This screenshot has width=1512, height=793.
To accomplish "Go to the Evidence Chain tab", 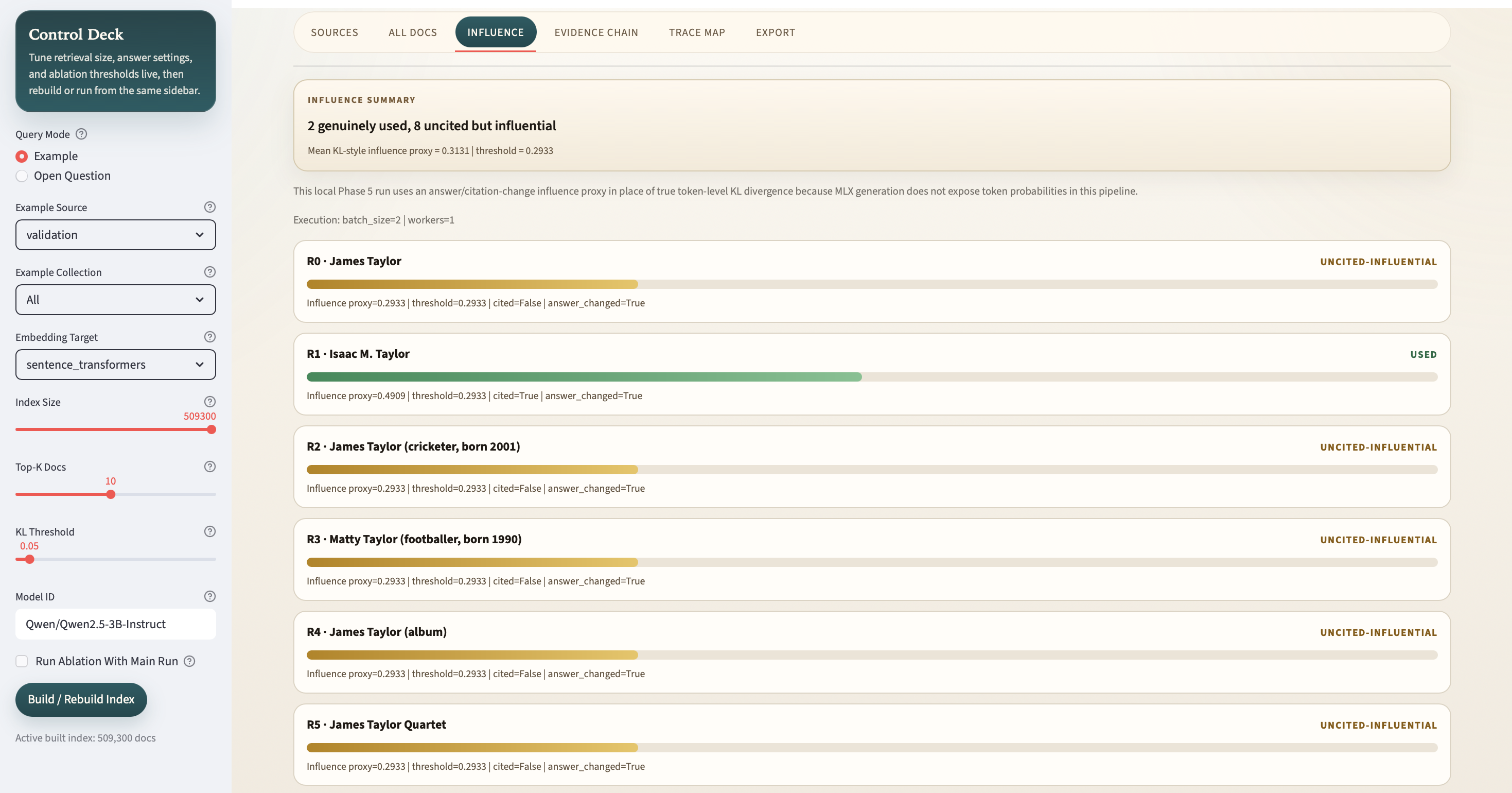I will pos(596,32).
